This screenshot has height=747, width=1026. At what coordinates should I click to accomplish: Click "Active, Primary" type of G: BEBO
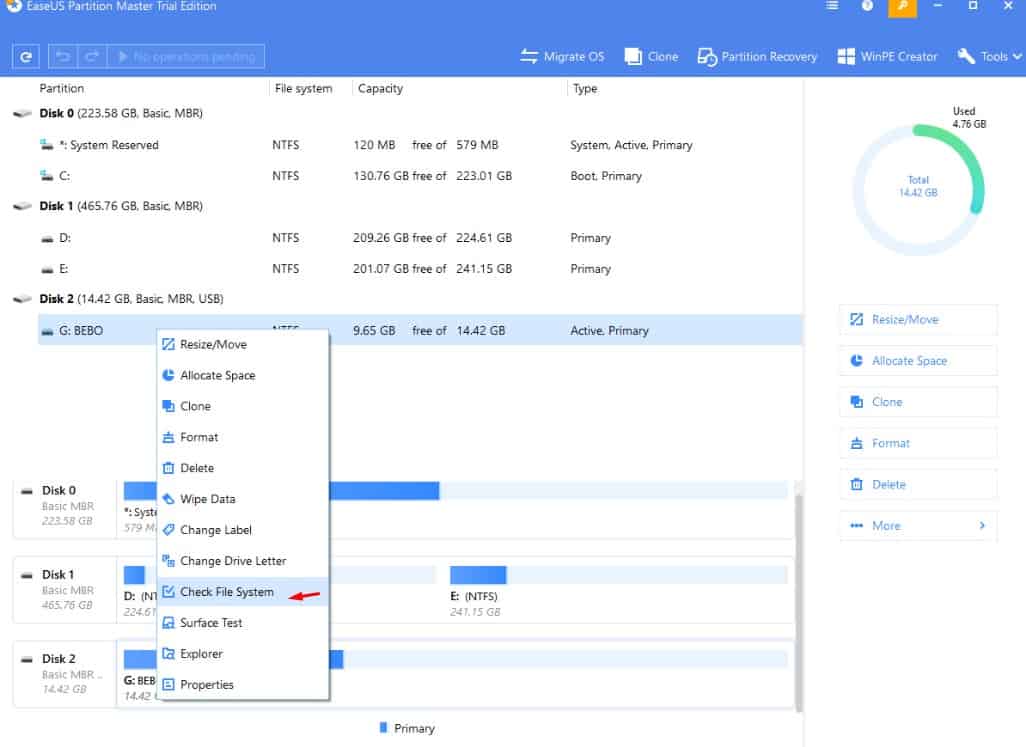tap(609, 331)
